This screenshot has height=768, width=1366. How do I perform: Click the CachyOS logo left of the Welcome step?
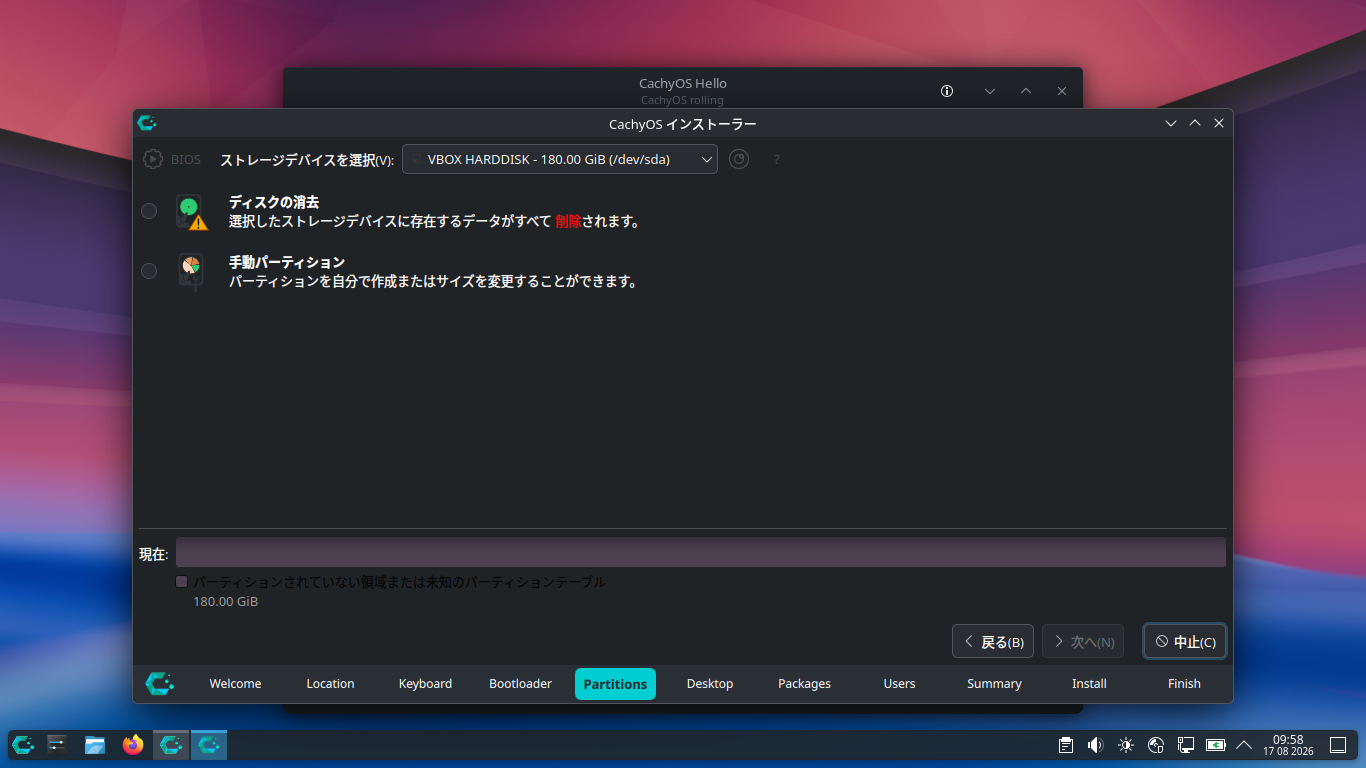(x=159, y=684)
